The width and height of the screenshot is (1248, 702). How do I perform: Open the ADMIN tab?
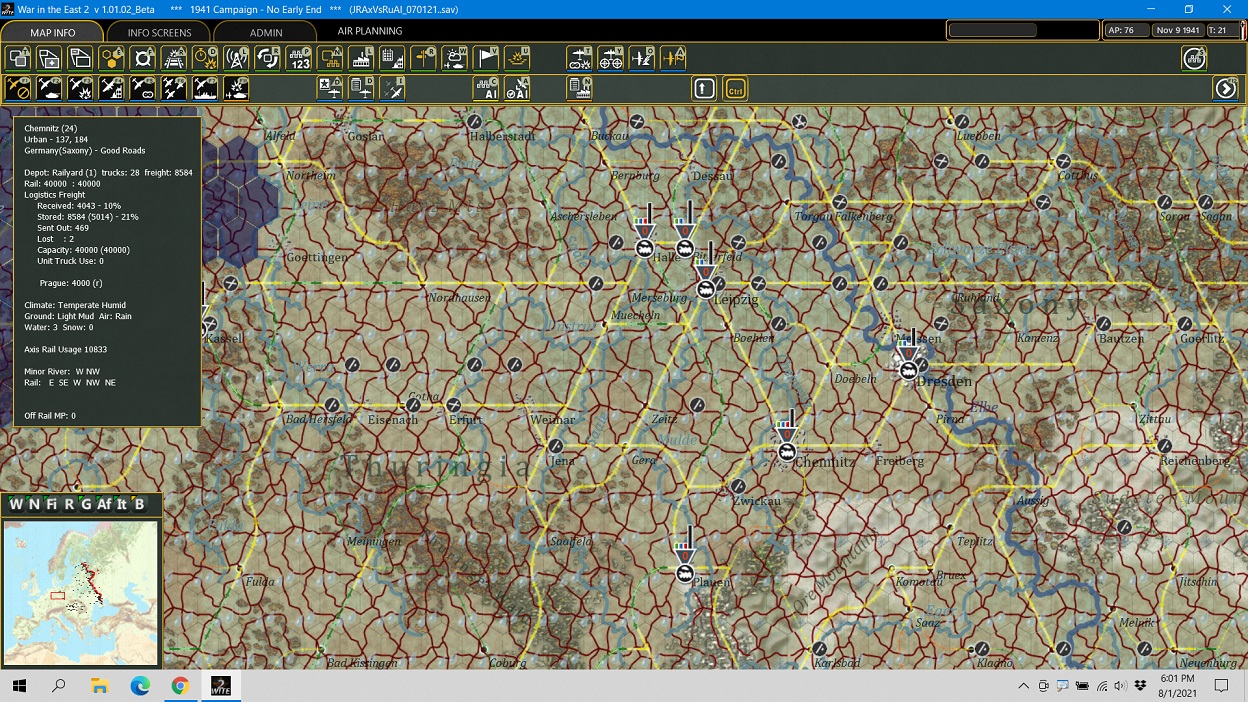(x=266, y=31)
